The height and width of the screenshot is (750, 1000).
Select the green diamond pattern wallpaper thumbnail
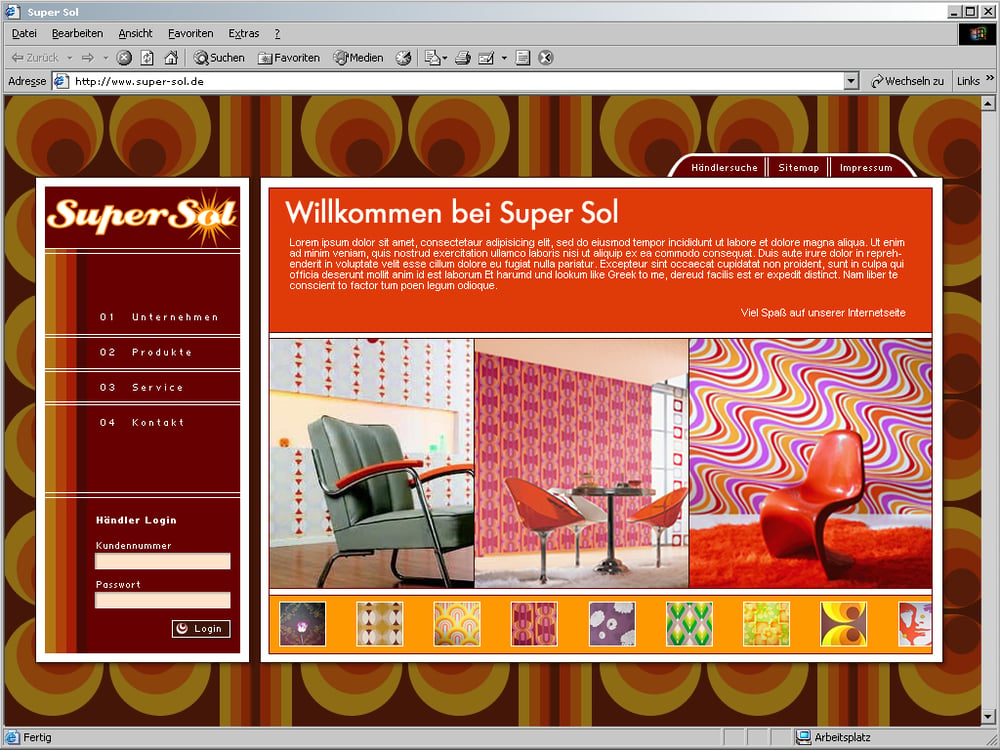pyautogui.click(x=689, y=624)
